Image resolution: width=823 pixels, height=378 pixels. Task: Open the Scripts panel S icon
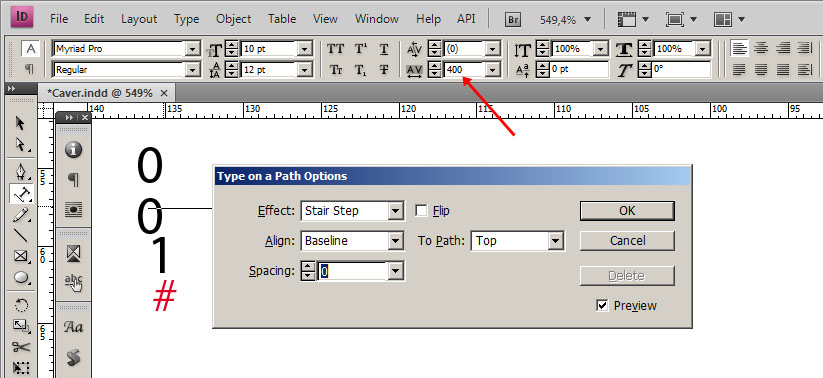tap(73, 358)
